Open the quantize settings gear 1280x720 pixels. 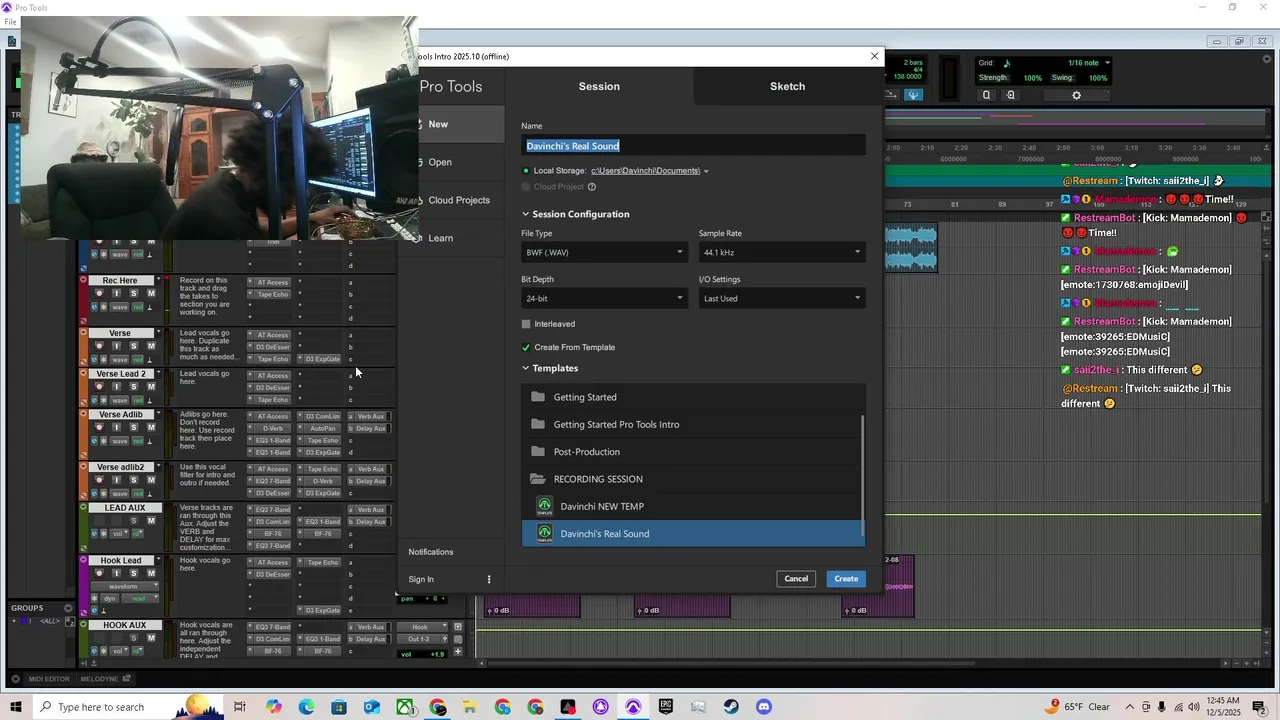(x=1076, y=95)
